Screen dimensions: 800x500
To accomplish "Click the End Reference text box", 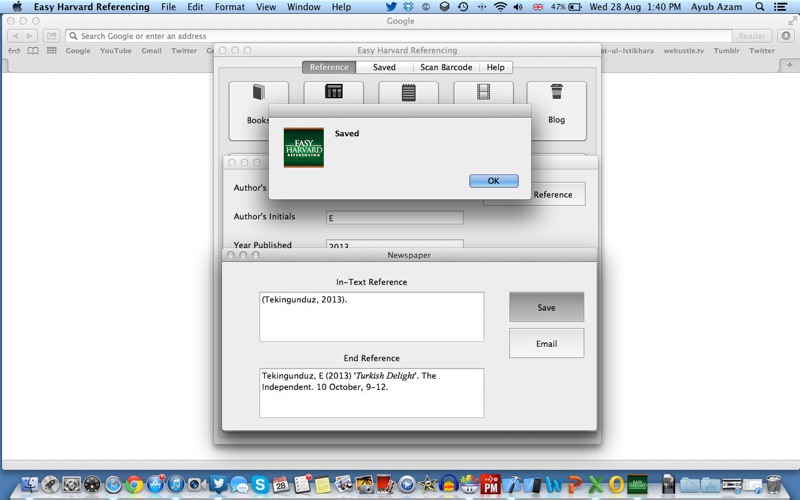I will (371, 393).
